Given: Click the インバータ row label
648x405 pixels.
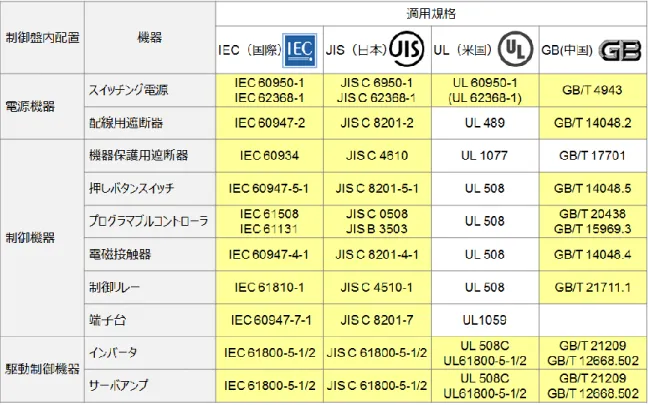Looking at the screenshot, I should tap(113, 353).
